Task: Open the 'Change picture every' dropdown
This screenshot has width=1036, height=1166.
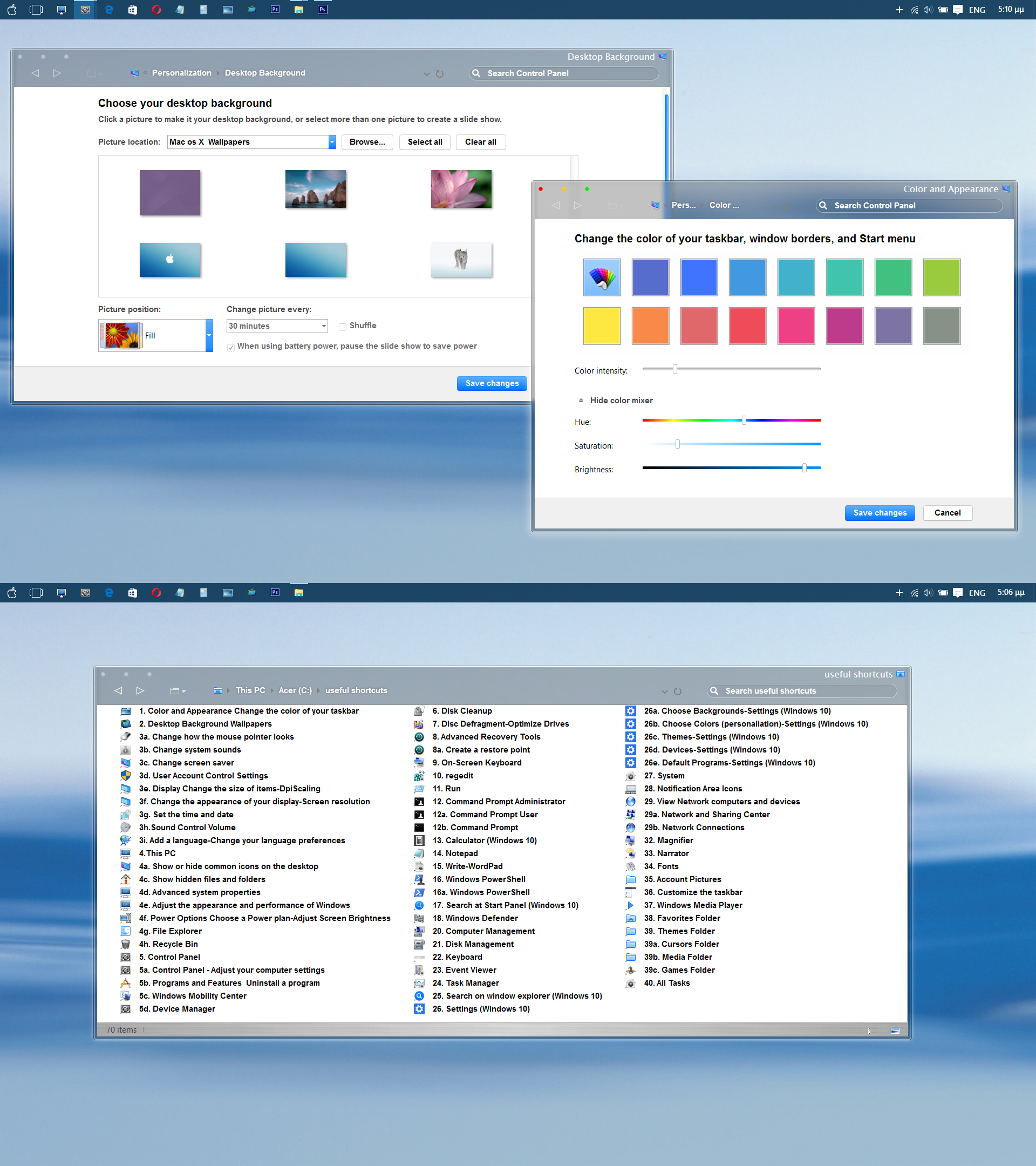Action: pos(323,326)
